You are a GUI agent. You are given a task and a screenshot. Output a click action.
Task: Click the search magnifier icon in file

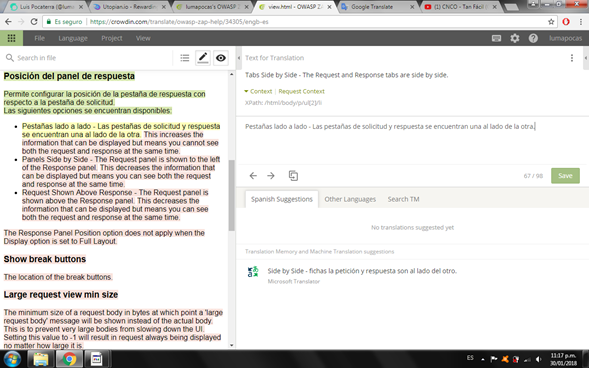(x=10, y=58)
